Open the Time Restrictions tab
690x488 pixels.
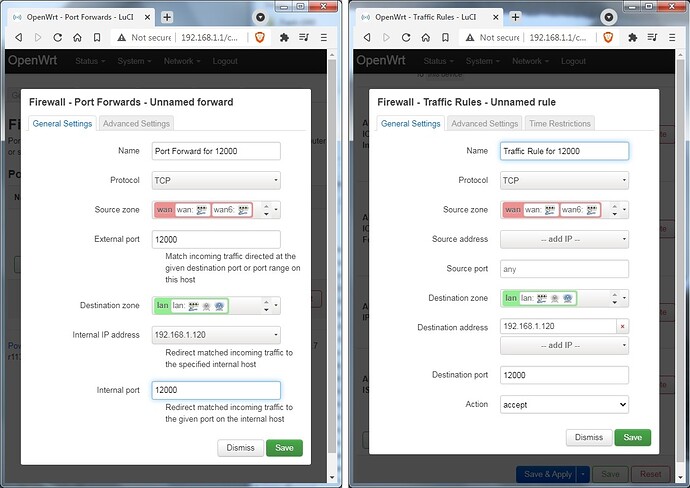point(560,124)
